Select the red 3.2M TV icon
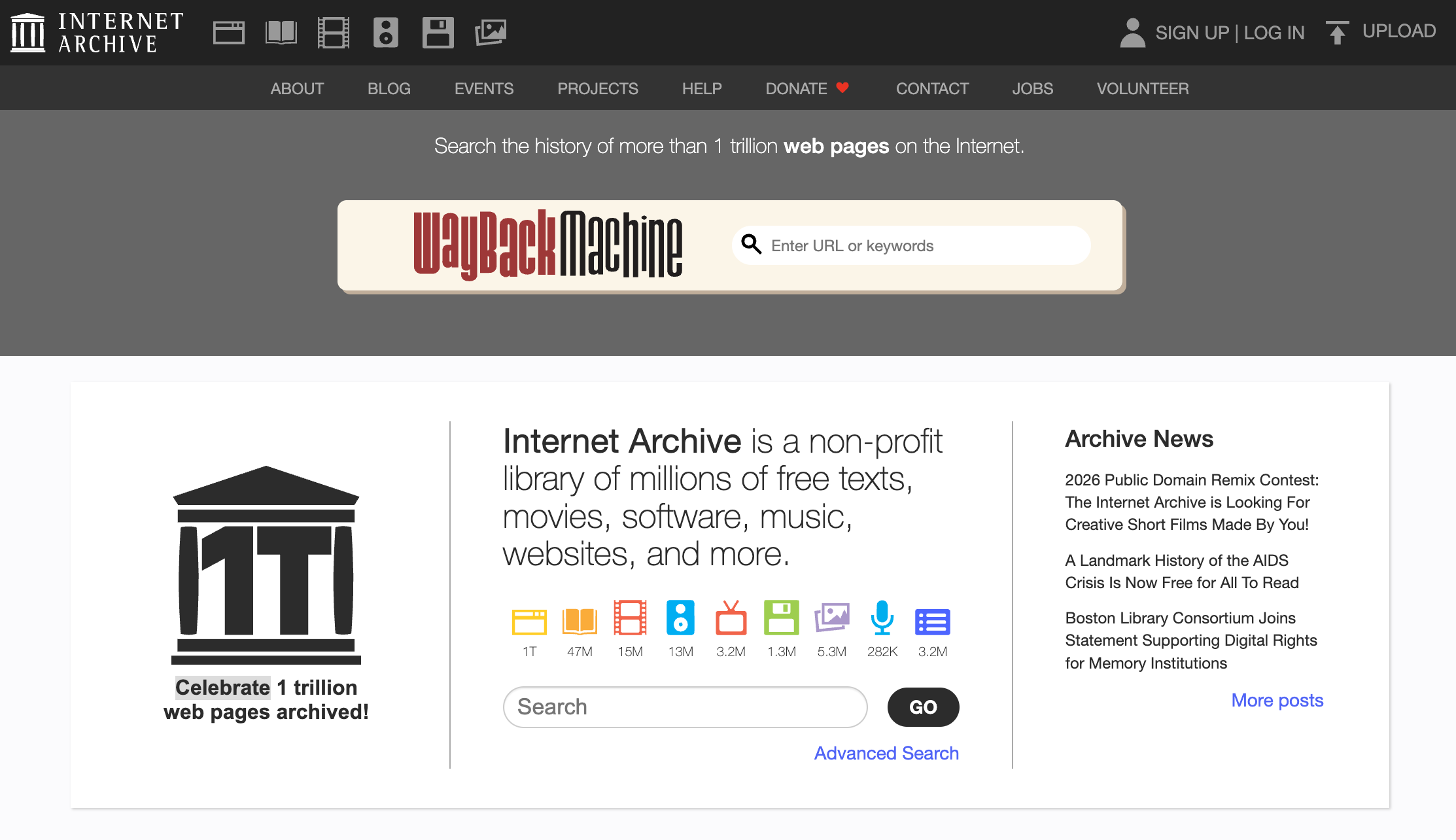The width and height of the screenshot is (1456, 840). tap(731, 620)
